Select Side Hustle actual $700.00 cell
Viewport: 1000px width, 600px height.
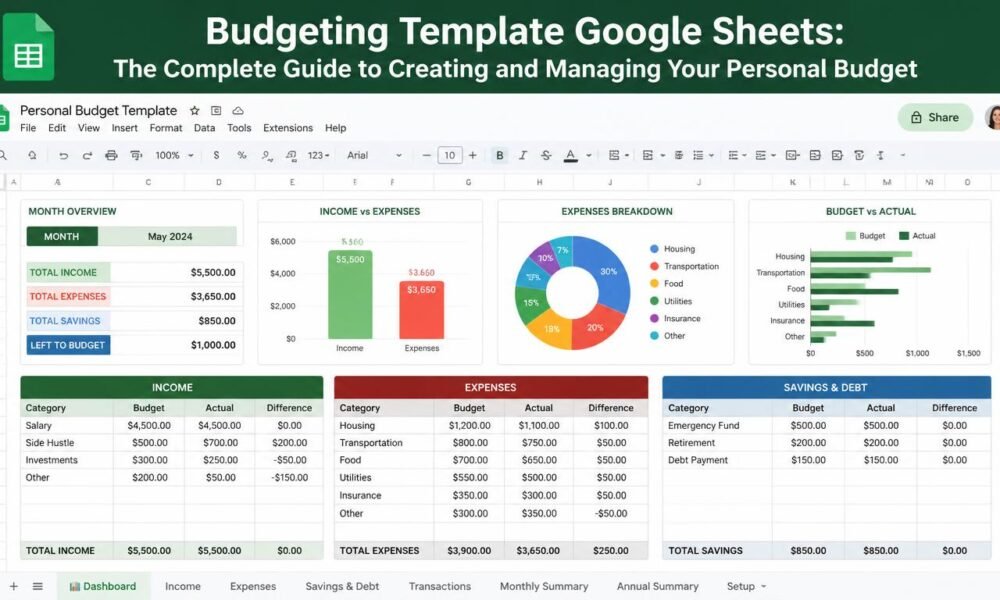220,443
